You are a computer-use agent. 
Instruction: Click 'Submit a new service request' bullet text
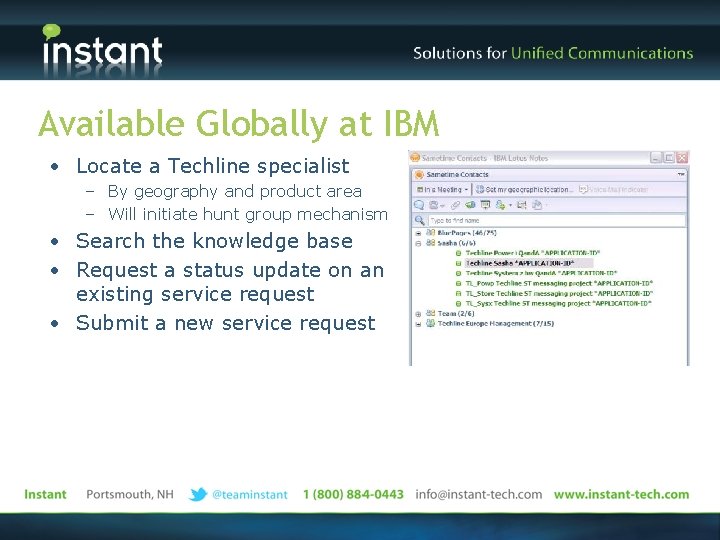(x=225, y=323)
